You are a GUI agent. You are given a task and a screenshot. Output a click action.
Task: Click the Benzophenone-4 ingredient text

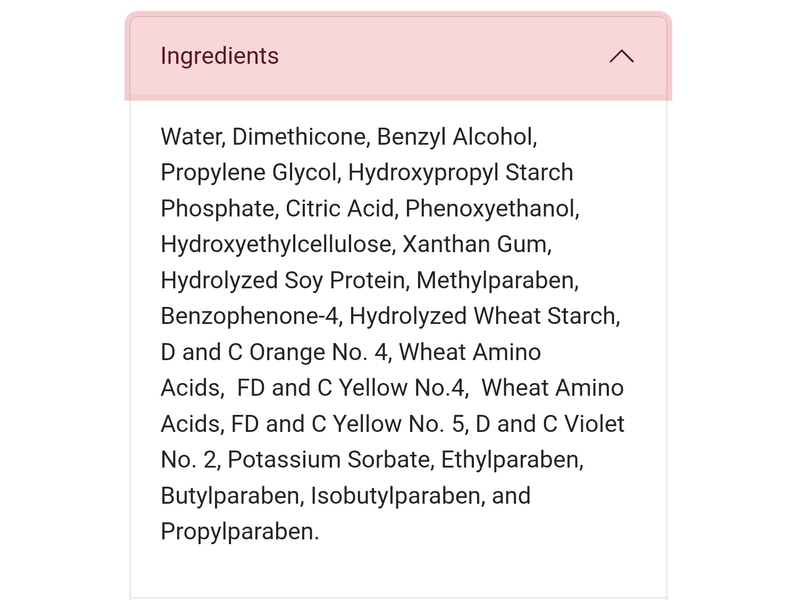240,316
